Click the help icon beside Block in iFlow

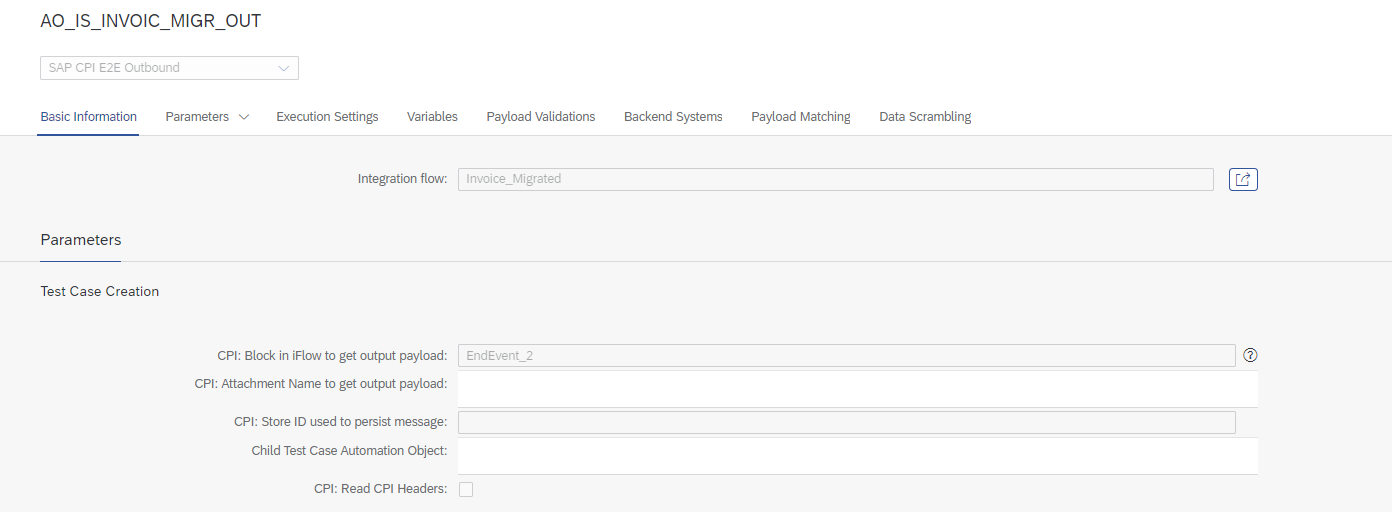1250,355
